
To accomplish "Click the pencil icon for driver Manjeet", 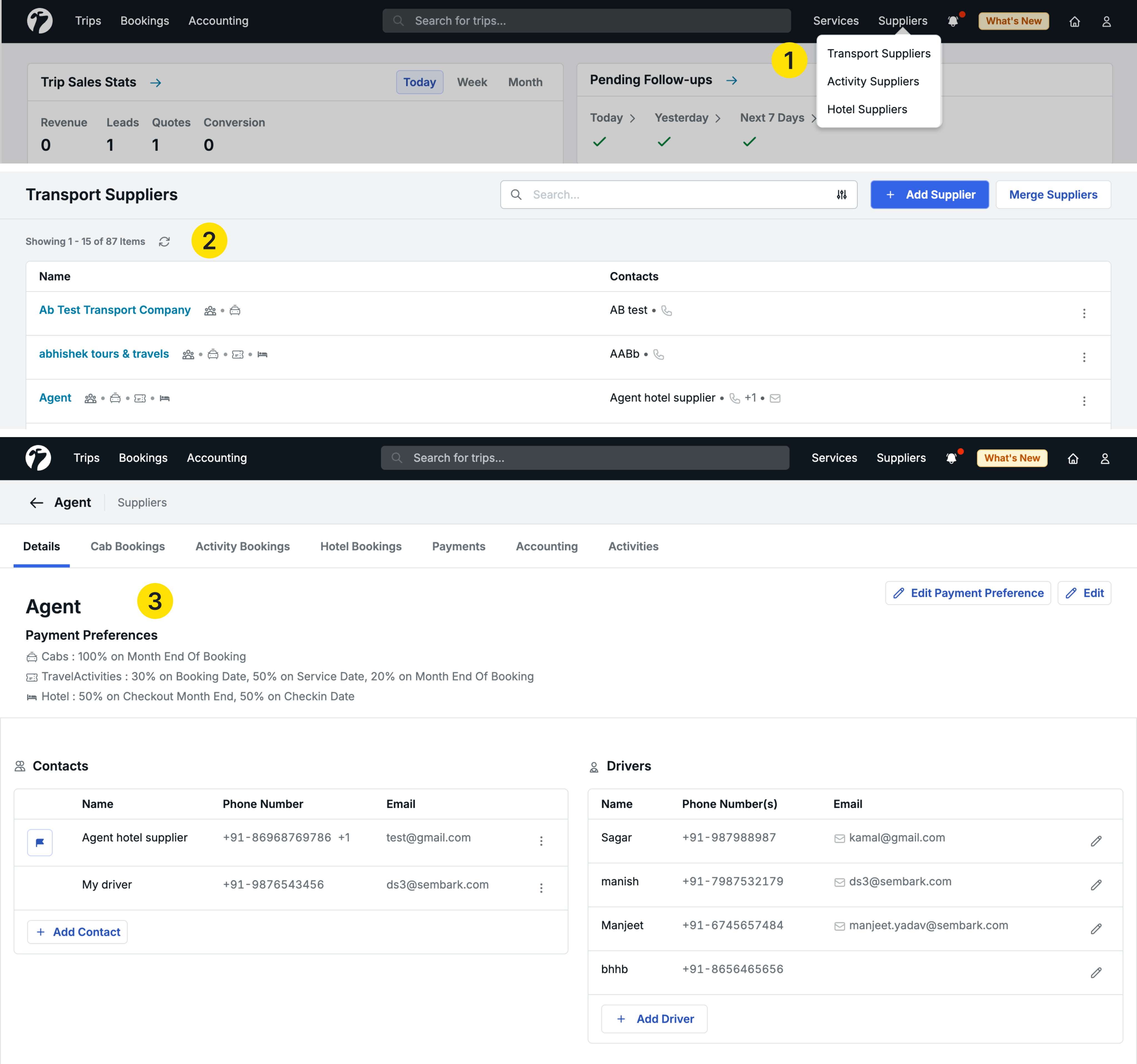I will (x=1095, y=929).
